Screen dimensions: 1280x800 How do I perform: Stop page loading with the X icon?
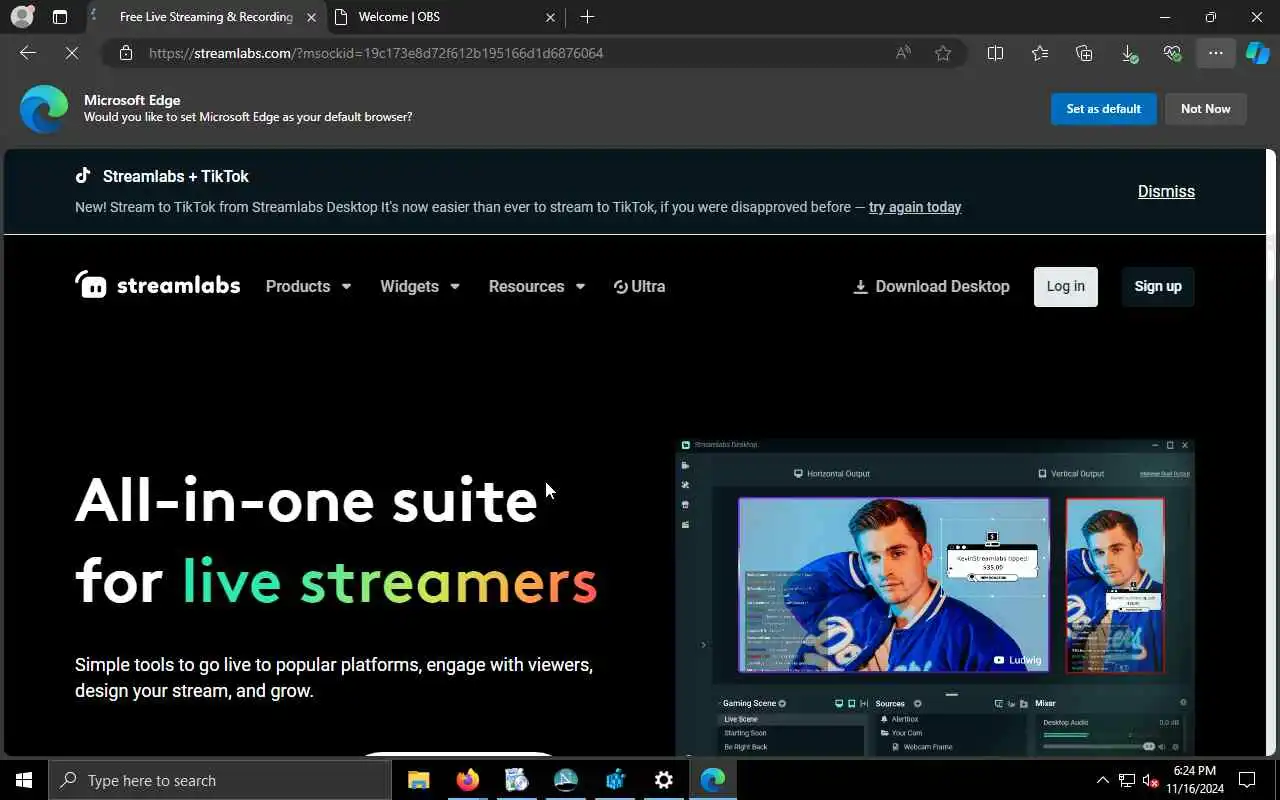click(x=72, y=53)
